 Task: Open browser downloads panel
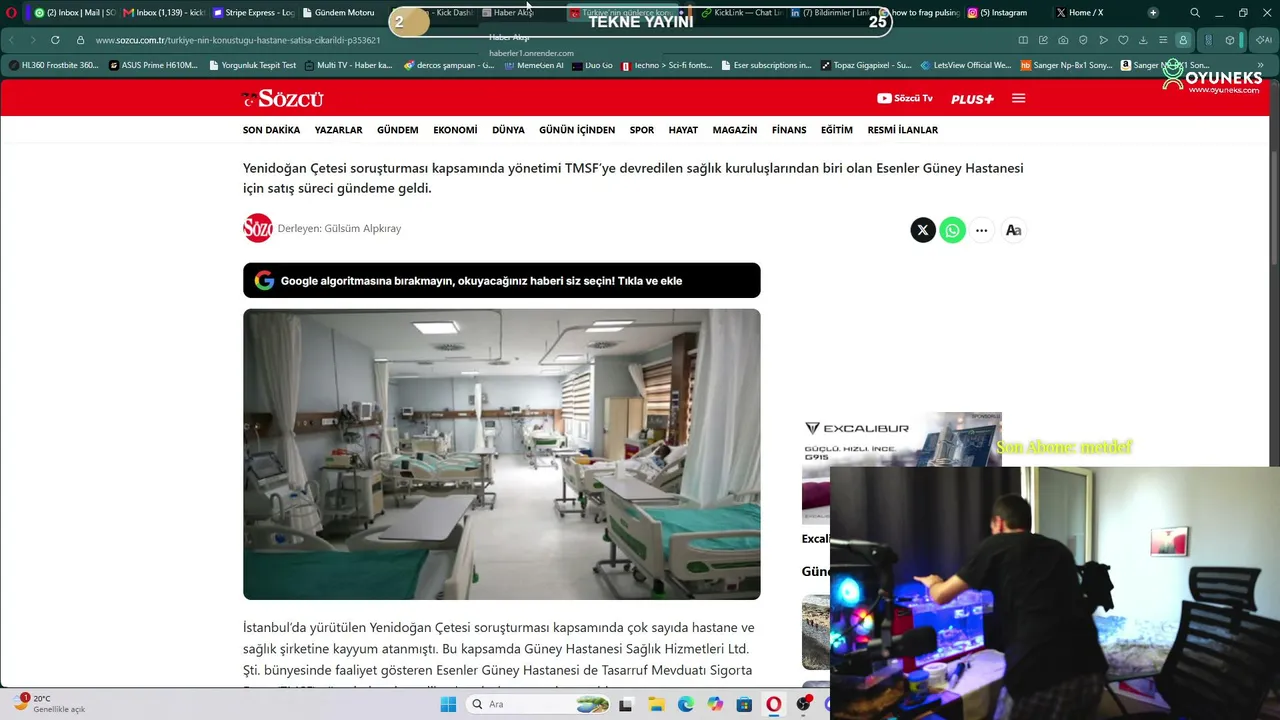pyautogui.click(x=1143, y=40)
